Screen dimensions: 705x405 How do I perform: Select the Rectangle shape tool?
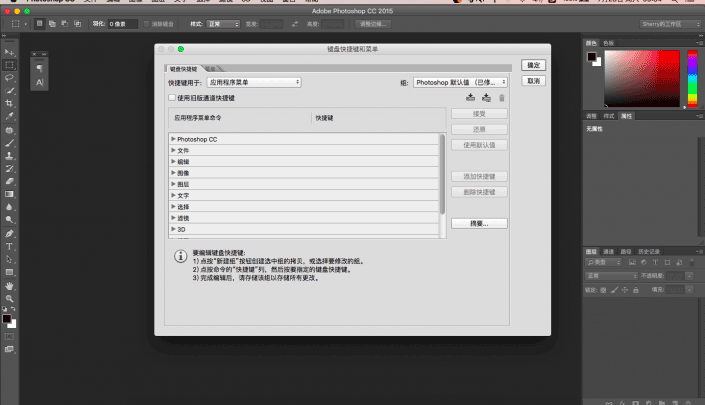pos(9,272)
